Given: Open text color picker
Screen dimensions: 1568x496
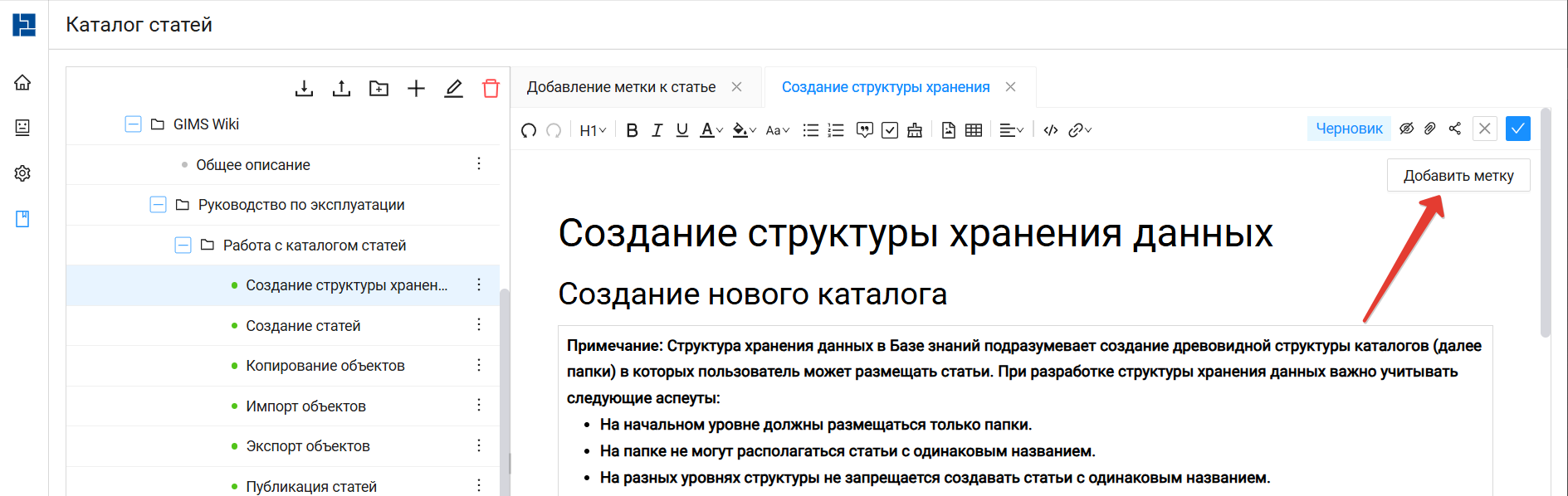Looking at the screenshot, I should tap(711, 130).
